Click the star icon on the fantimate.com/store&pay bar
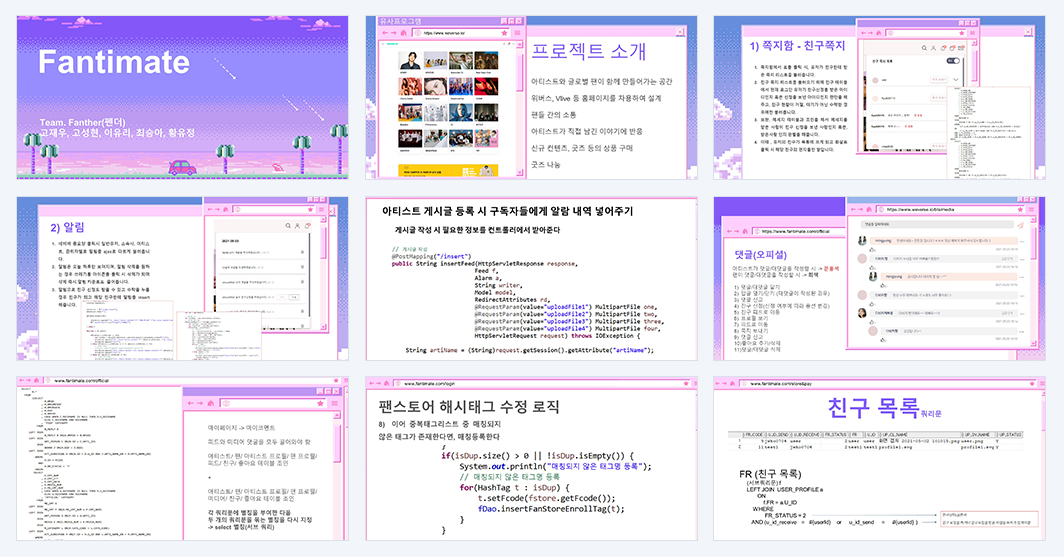Image resolution: width=1064 pixels, height=557 pixels. click(x=1031, y=383)
